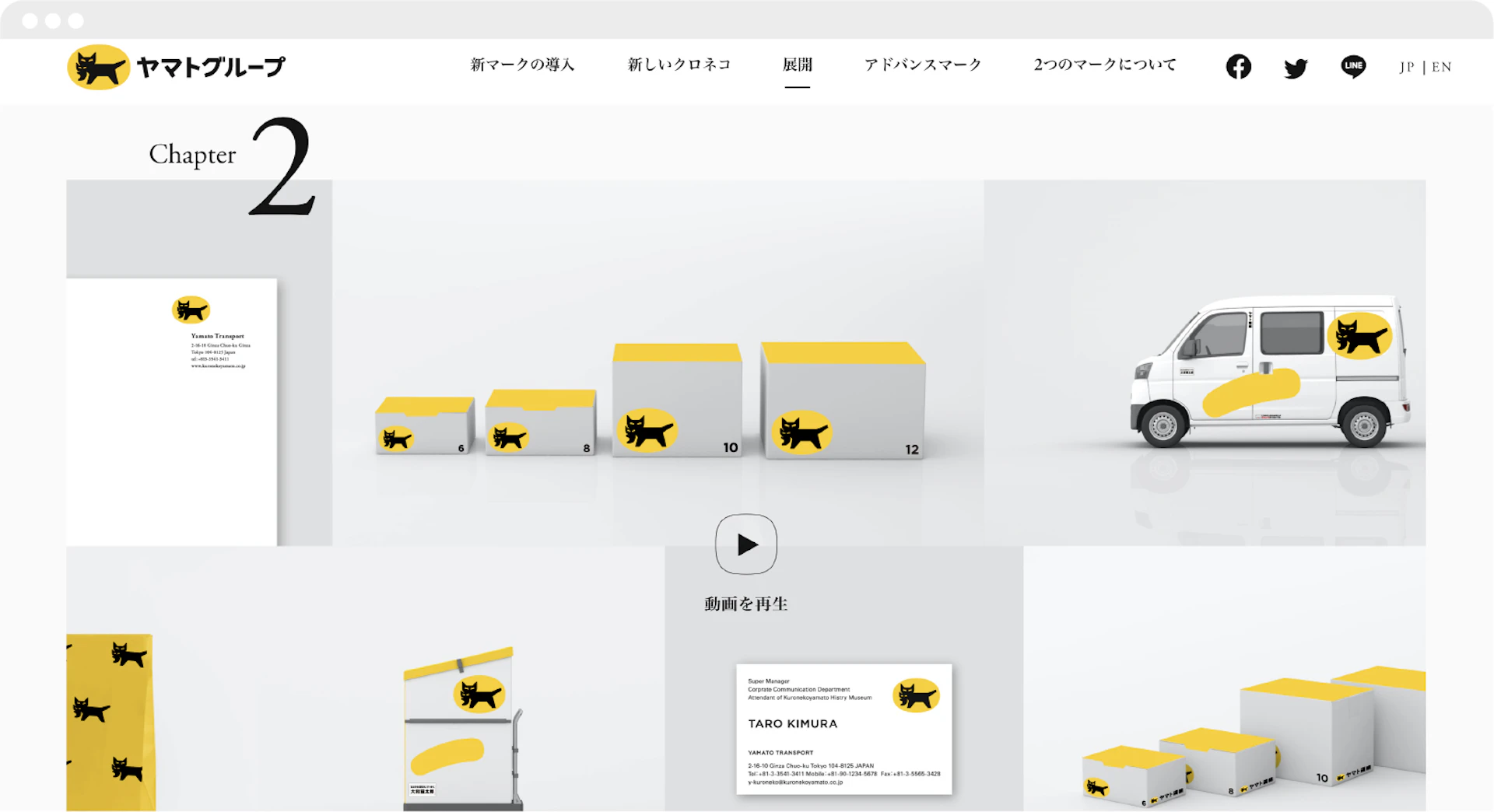Image resolution: width=1494 pixels, height=812 pixels.
Task: Click the size 6 box in the box row
Action: [x=425, y=425]
